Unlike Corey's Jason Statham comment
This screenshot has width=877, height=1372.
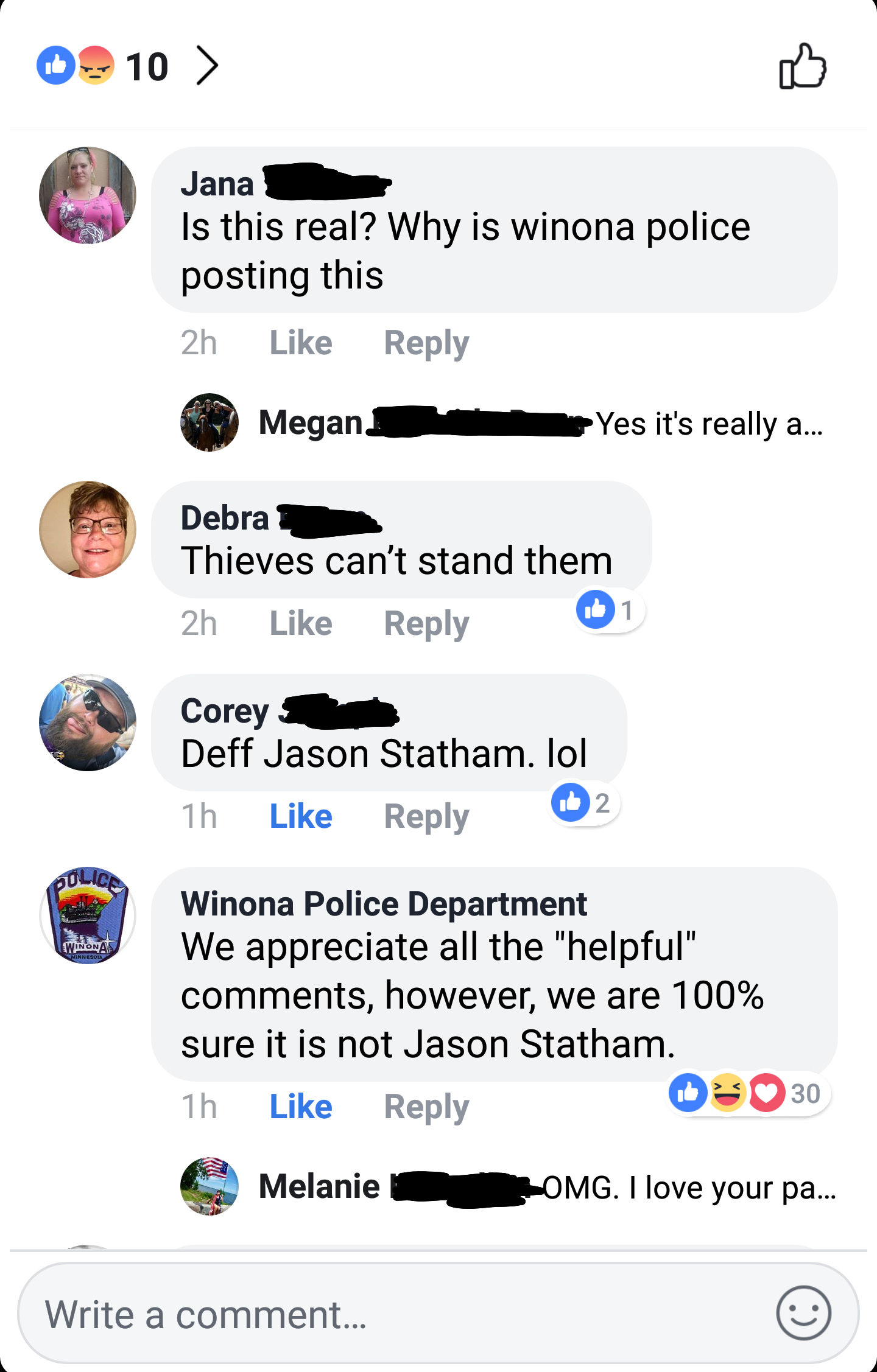point(301,816)
